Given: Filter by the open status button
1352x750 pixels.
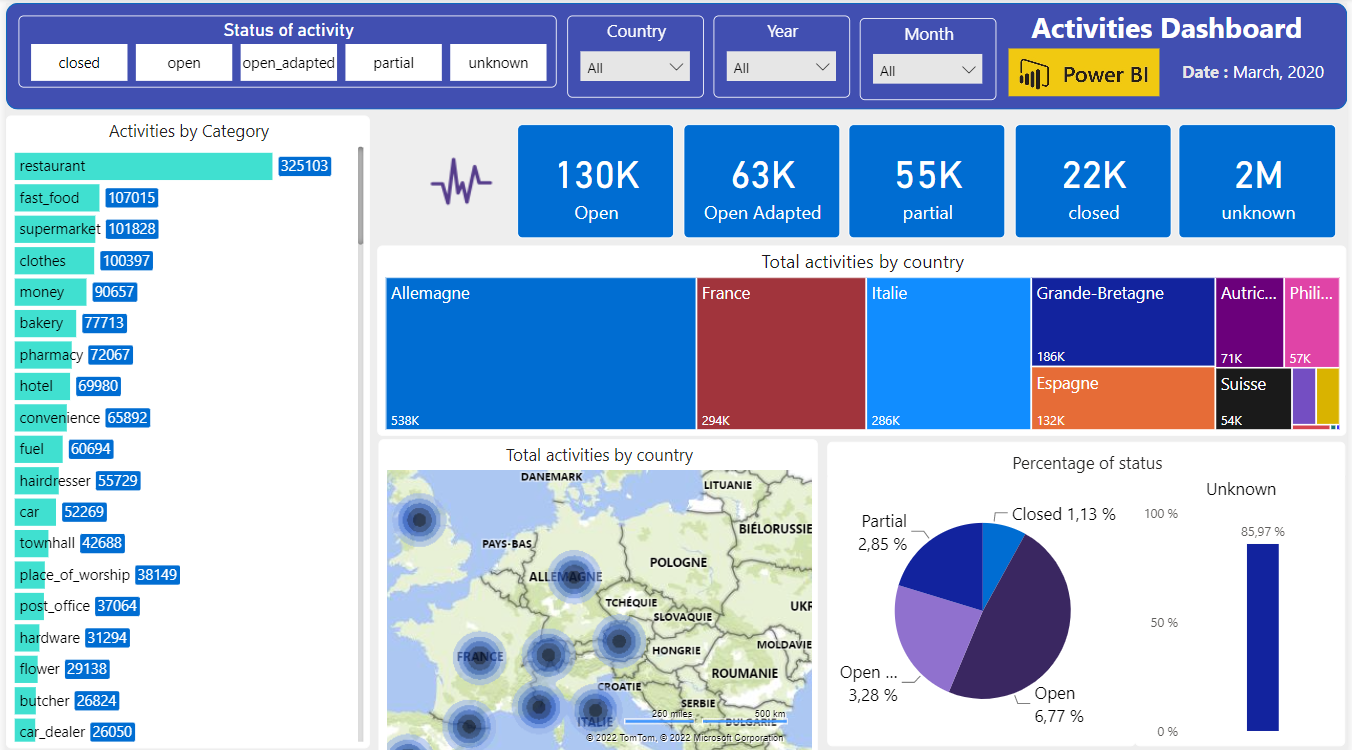Looking at the screenshot, I should (184, 63).
